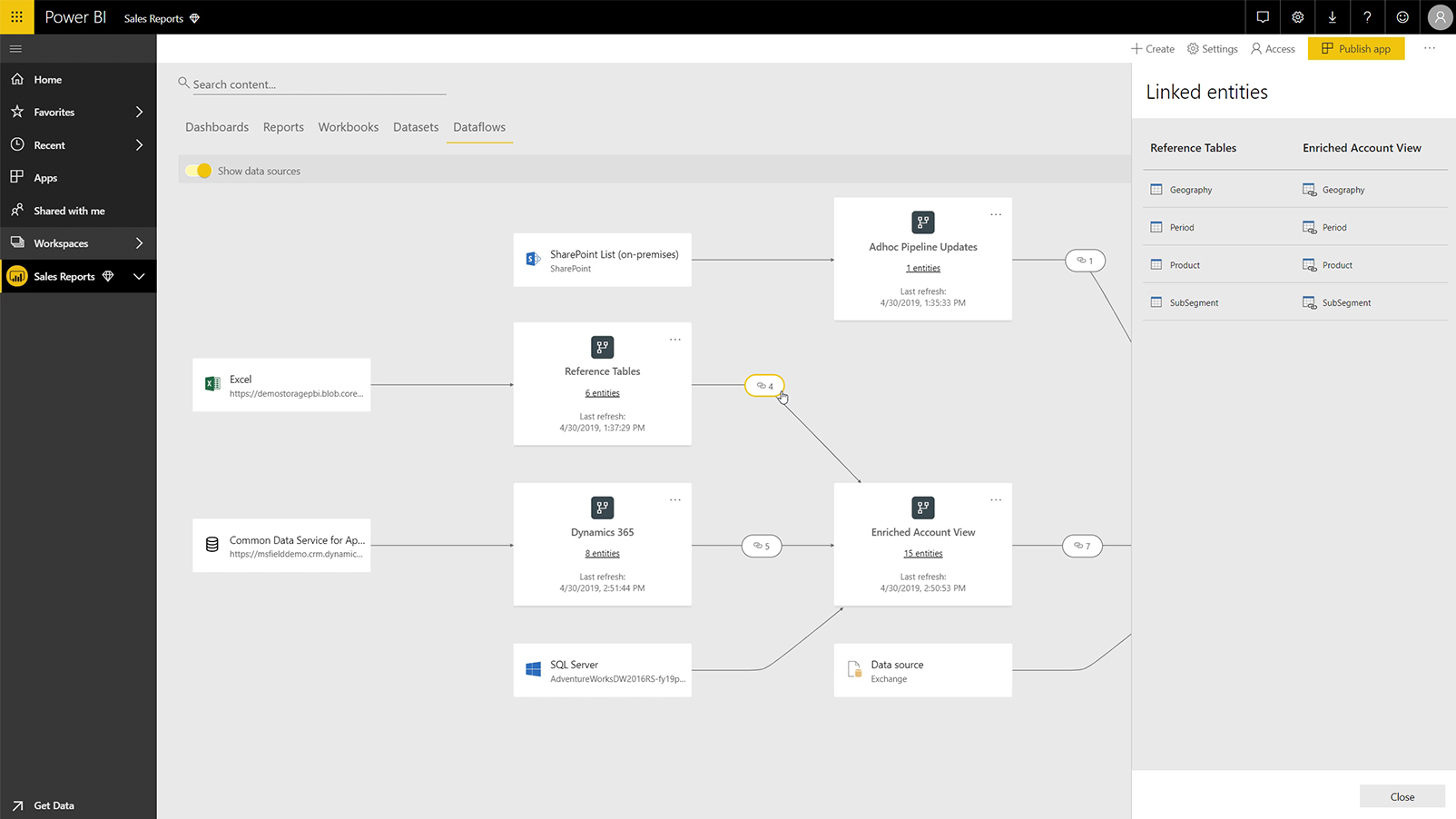Switch to the Workbooks tab
This screenshot has width=1456, height=819.
(x=349, y=127)
